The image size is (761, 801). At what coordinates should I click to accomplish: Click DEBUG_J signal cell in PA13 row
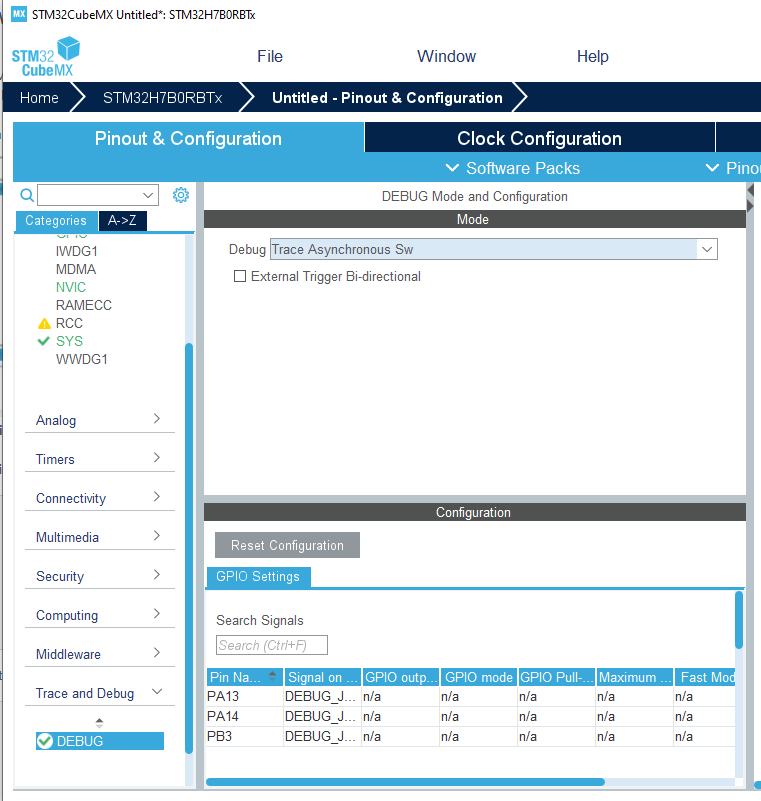point(323,696)
